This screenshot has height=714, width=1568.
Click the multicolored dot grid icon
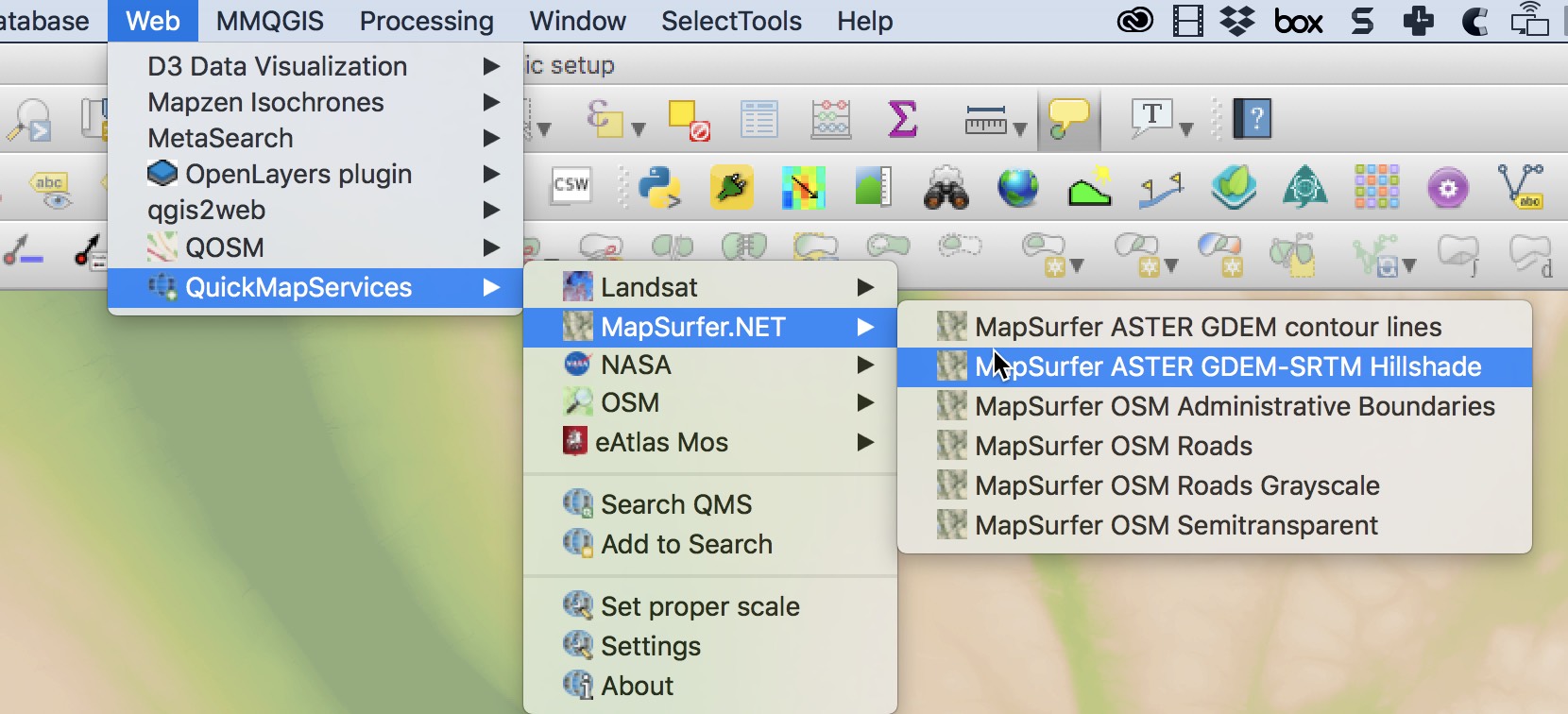click(1376, 186)
